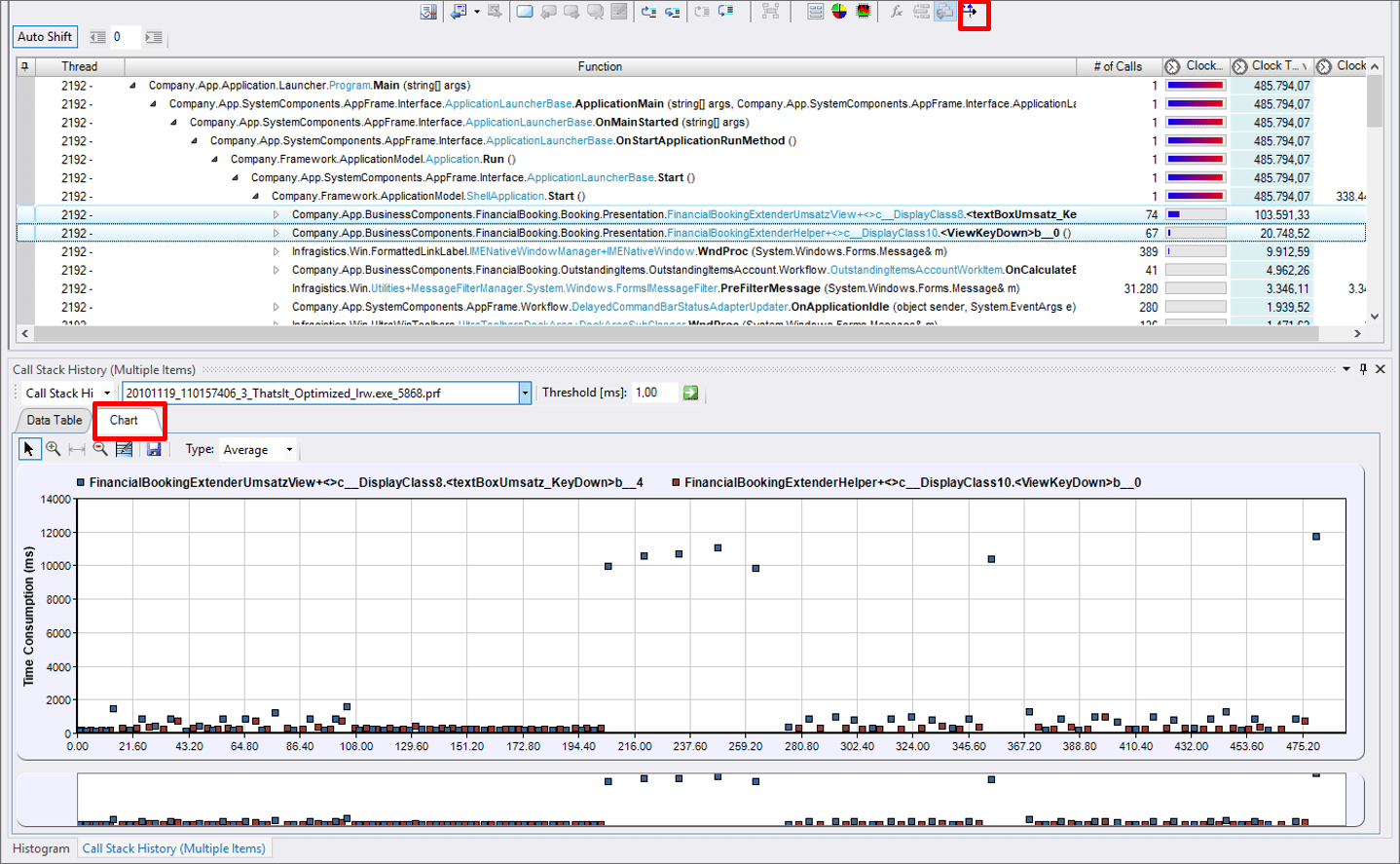Open chart properties via the chart-edit icon
The image size is (1400, 864).
tap(125, 448)
